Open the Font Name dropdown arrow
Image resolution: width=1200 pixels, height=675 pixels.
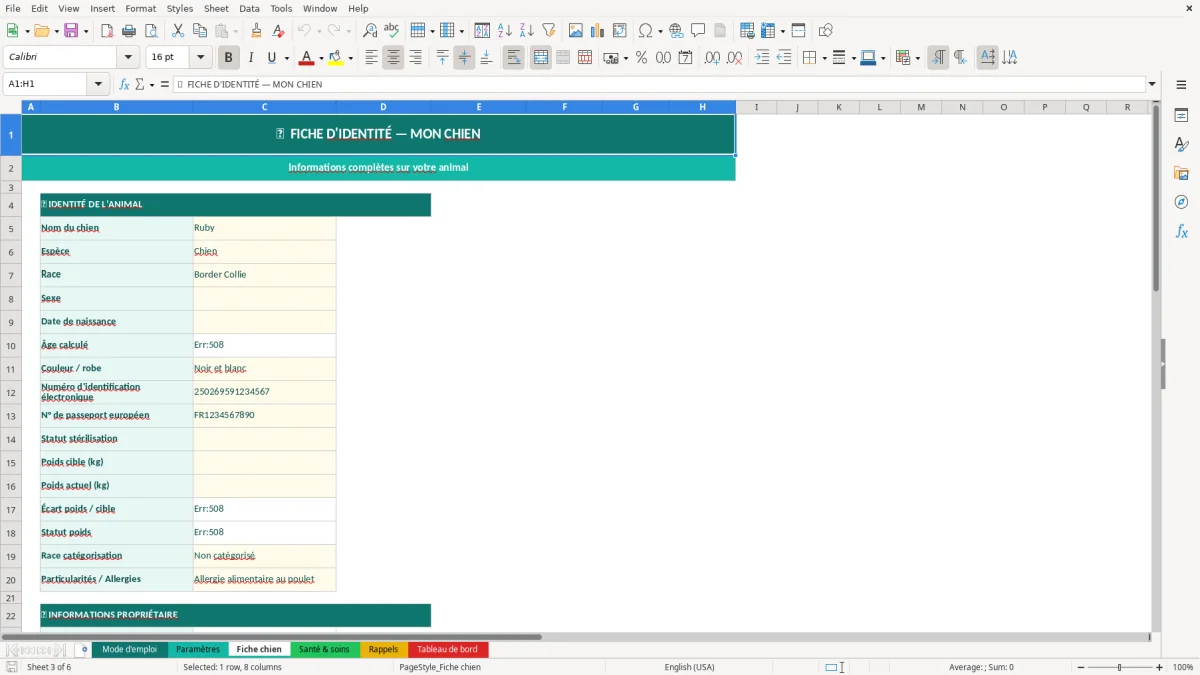pyautogui.click(x=127, y=58)
